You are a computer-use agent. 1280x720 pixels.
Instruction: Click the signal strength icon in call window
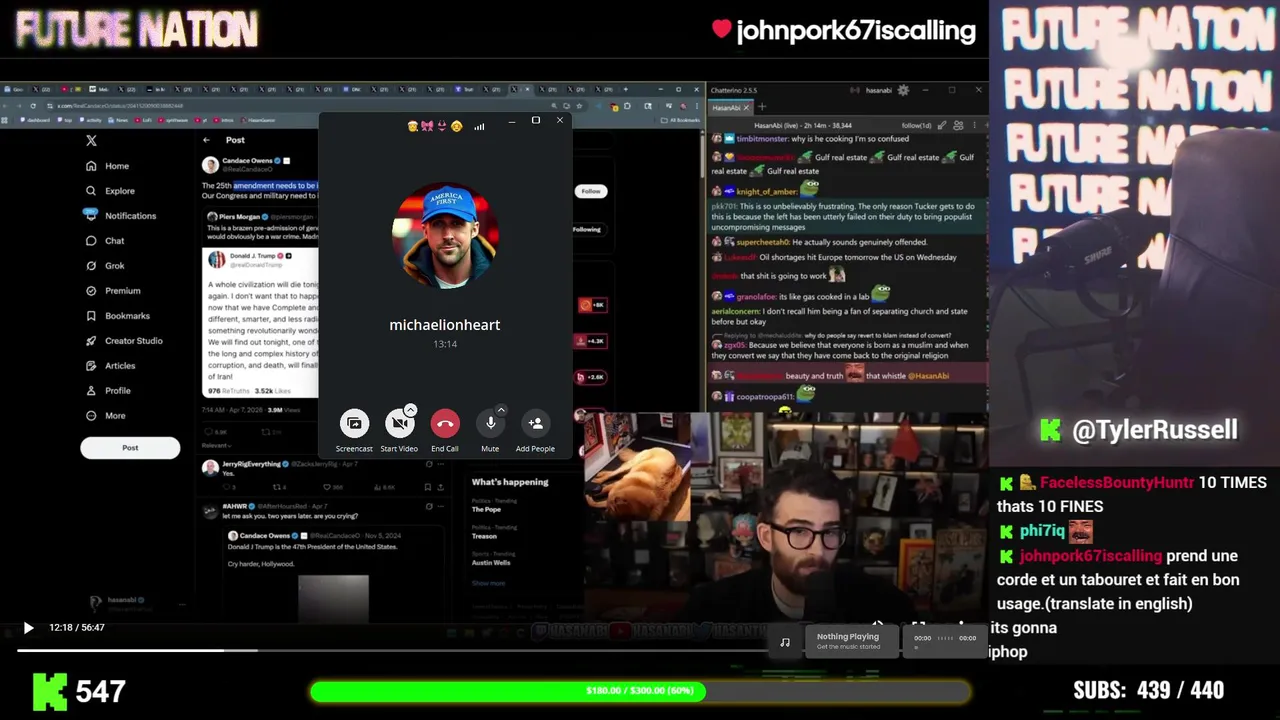tap(479, 127)
